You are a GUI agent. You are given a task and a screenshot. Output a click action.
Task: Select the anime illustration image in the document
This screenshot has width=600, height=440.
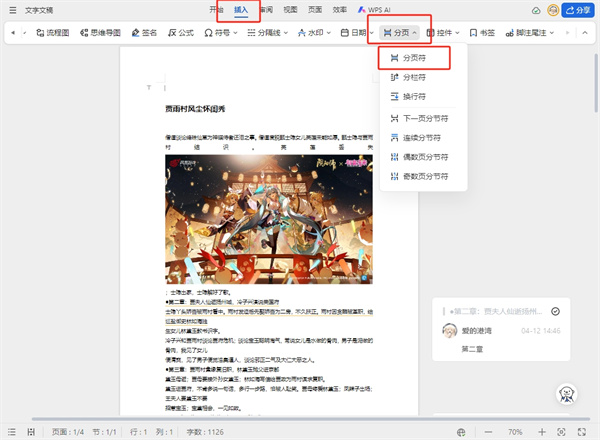click(269, 219)
